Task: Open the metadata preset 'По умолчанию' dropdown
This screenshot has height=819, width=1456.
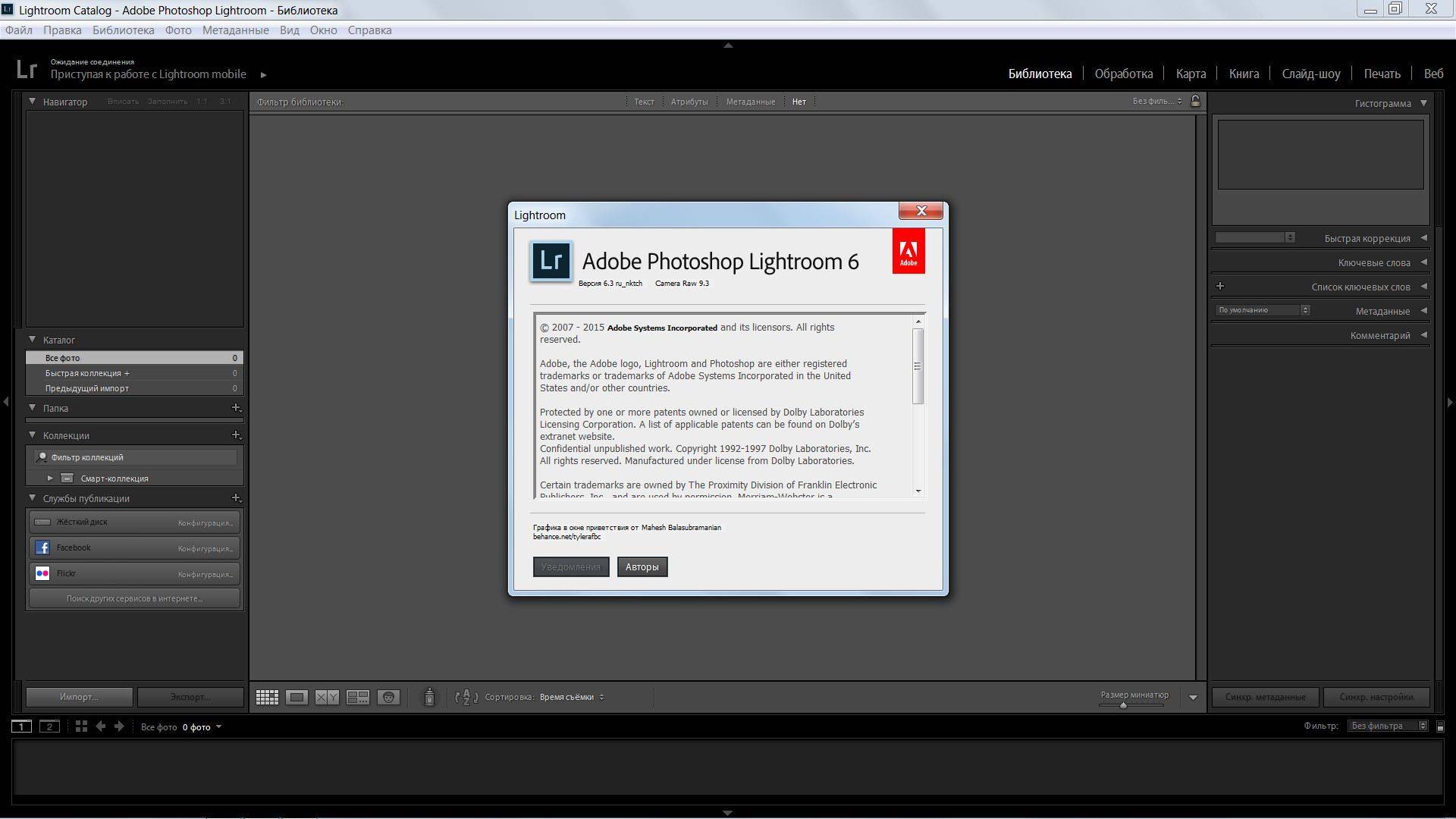Action: 1263,309
